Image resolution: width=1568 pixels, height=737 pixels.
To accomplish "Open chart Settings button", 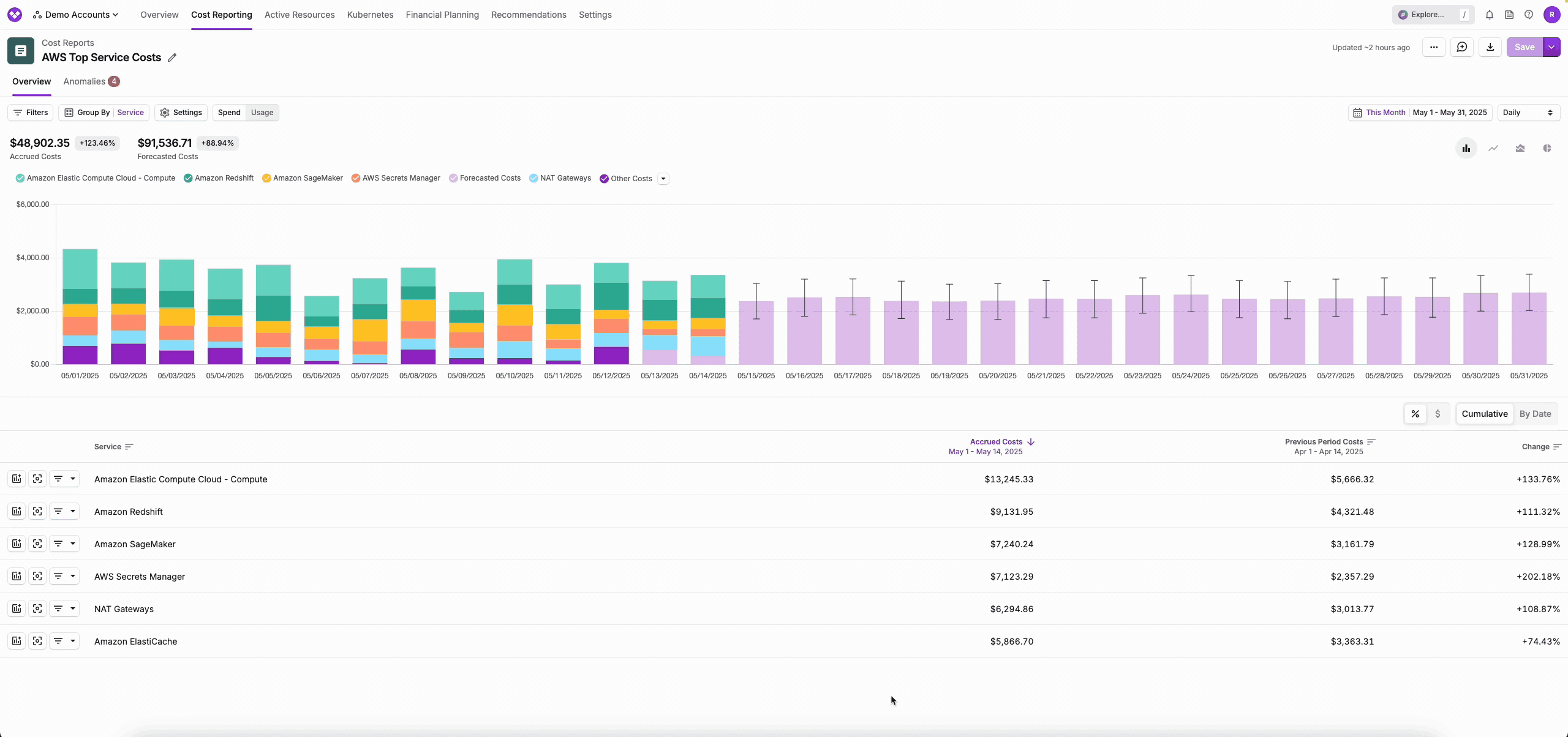I will tap(181, 113).
